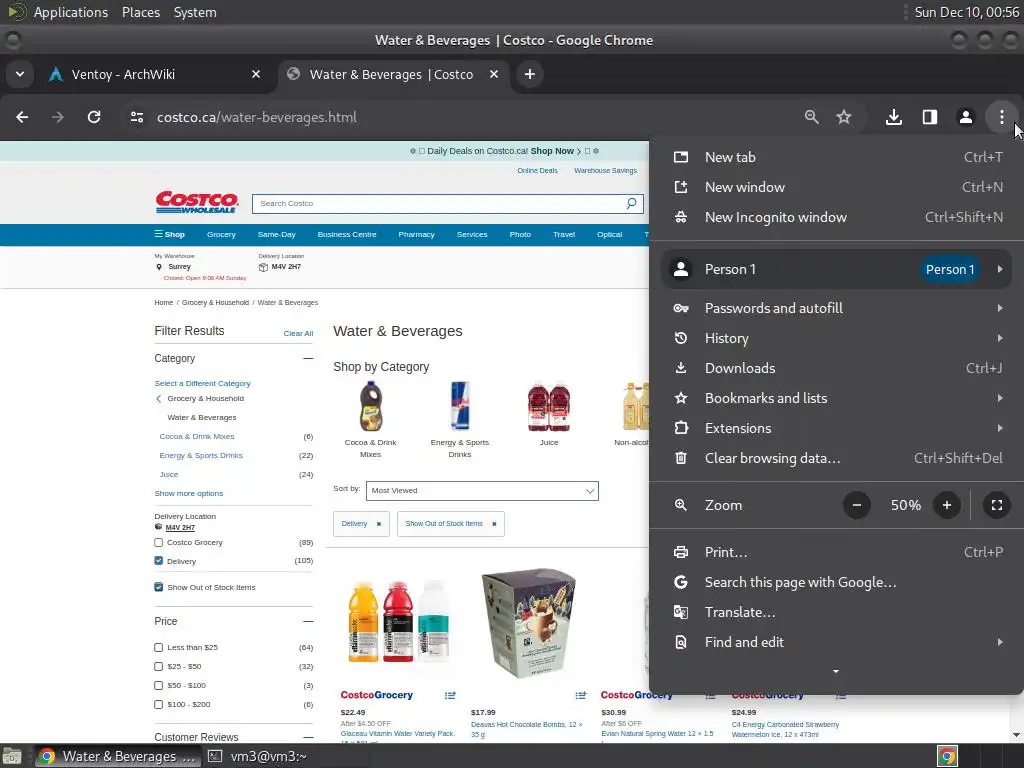The width and height of the screenshot is (1024, 768).
Task: Open Pharmacy in Costco nav bar
Action: [x=417, y=234]
